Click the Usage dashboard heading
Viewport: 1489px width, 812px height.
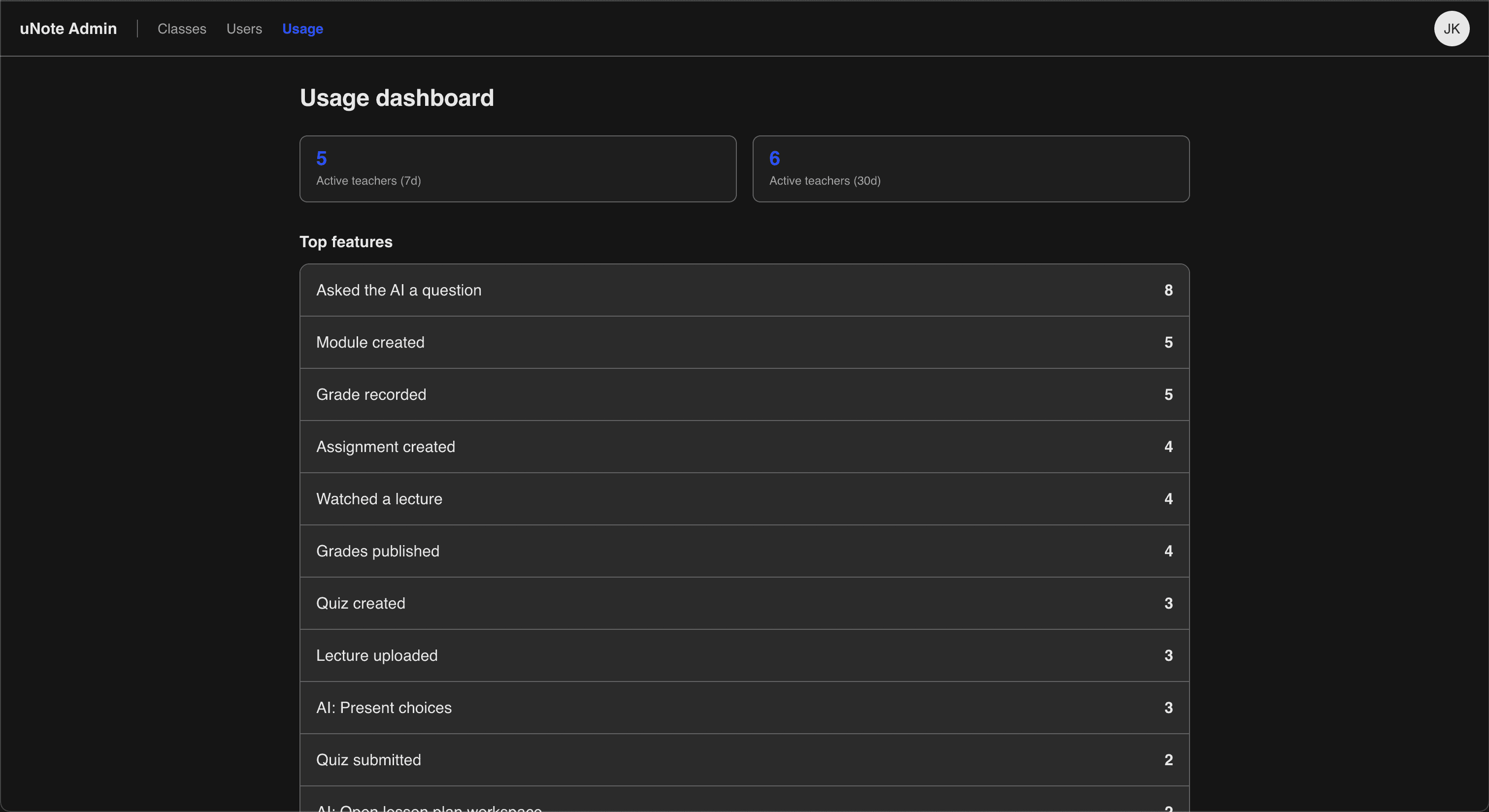coord(397,97)
